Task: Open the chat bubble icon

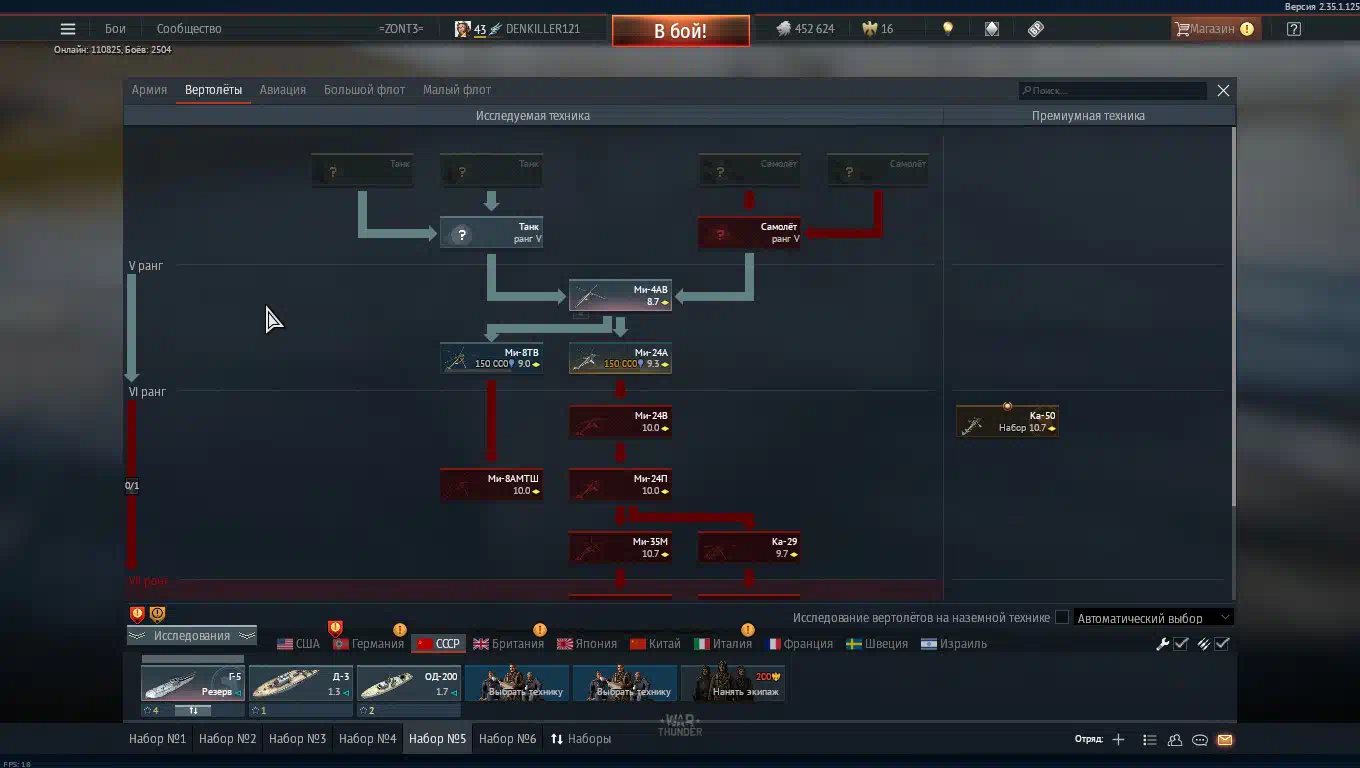Action: pyautogui.click(x=1200, y=740)
